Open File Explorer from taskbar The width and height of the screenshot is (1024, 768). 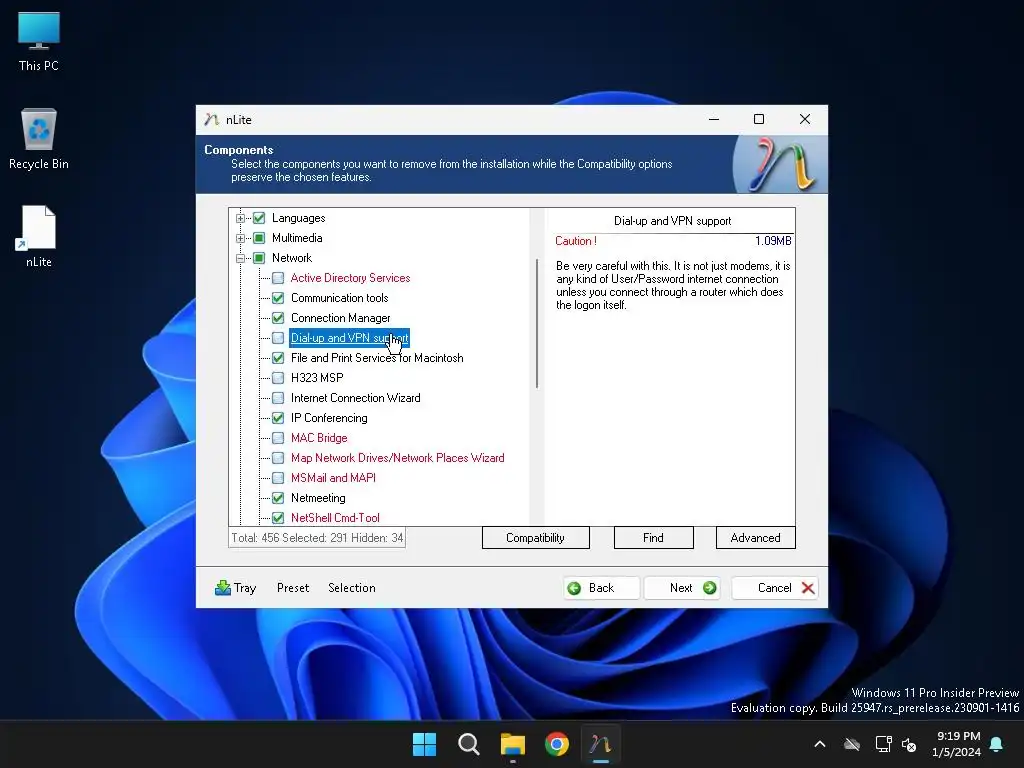pos(513,744)
